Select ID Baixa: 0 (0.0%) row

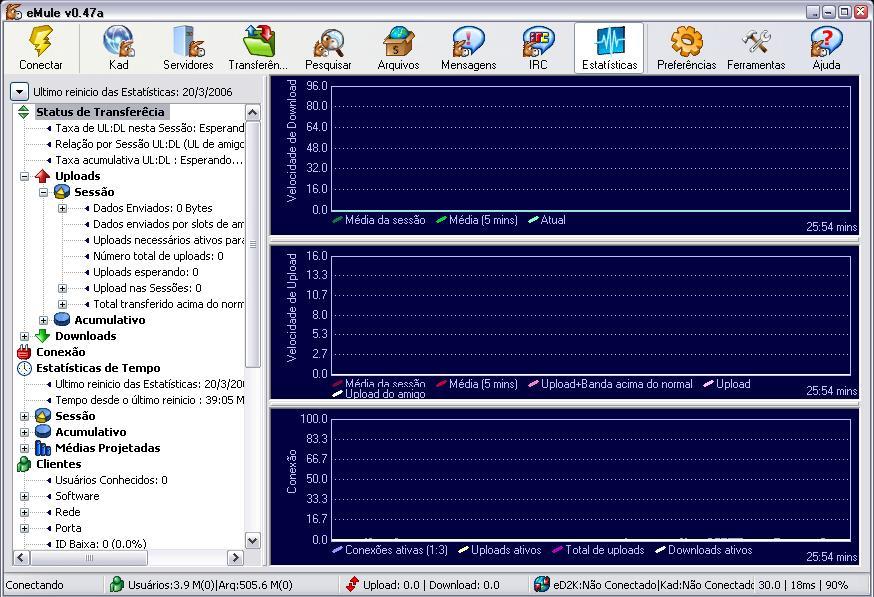(100, 543)
